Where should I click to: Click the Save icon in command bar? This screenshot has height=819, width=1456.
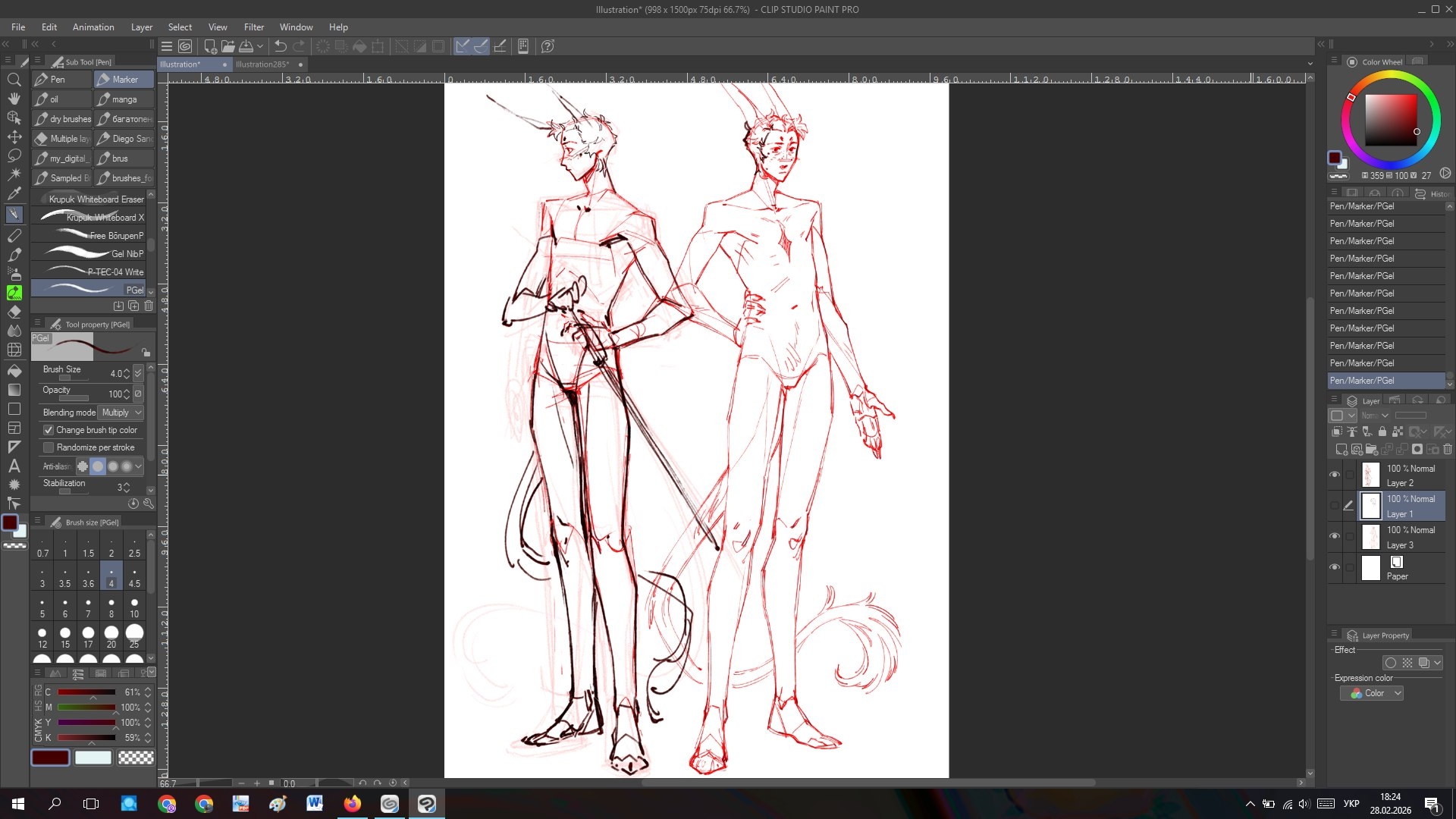(246, 47)
